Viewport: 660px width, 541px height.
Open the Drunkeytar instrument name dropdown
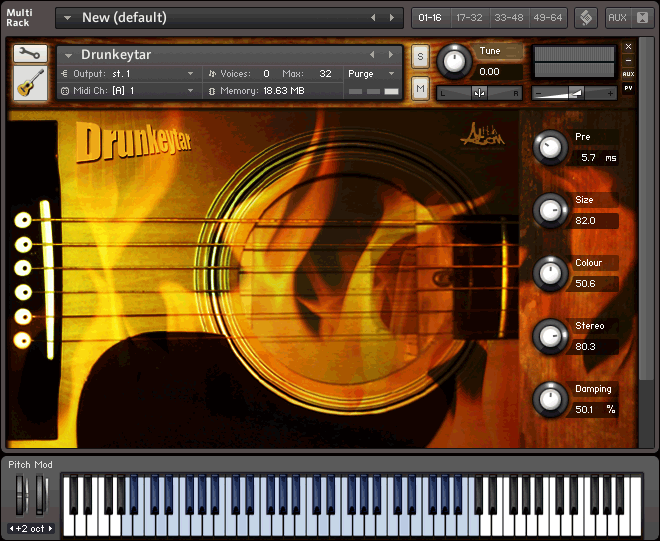coord(69,55)
